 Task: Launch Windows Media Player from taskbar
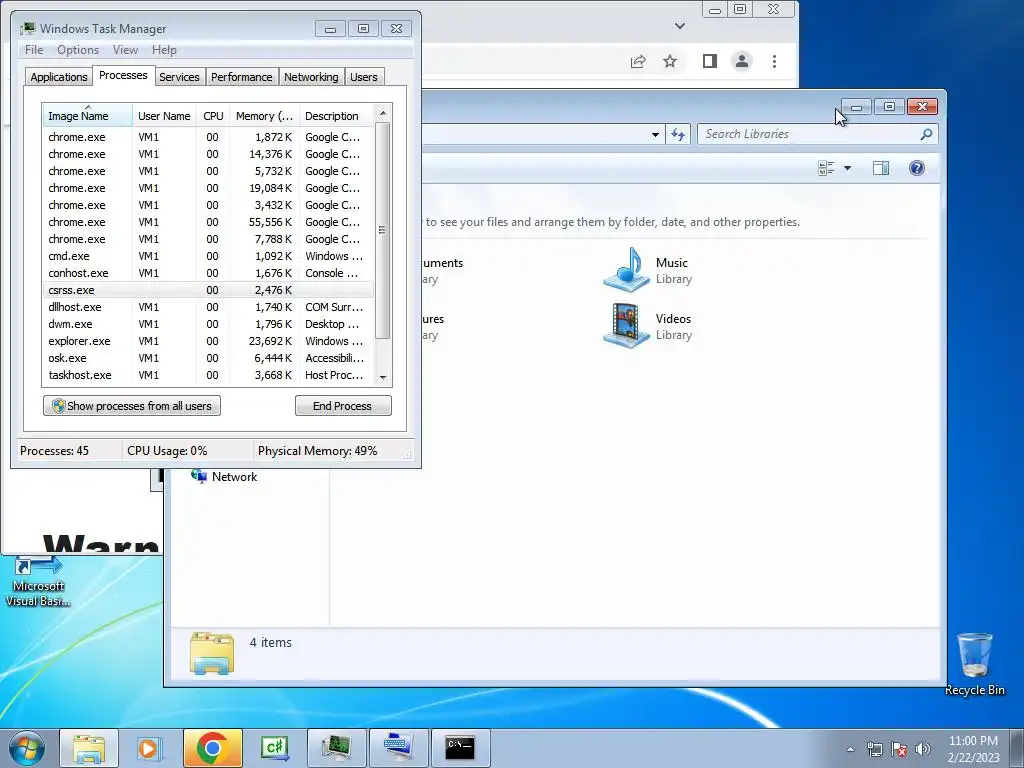148,748
